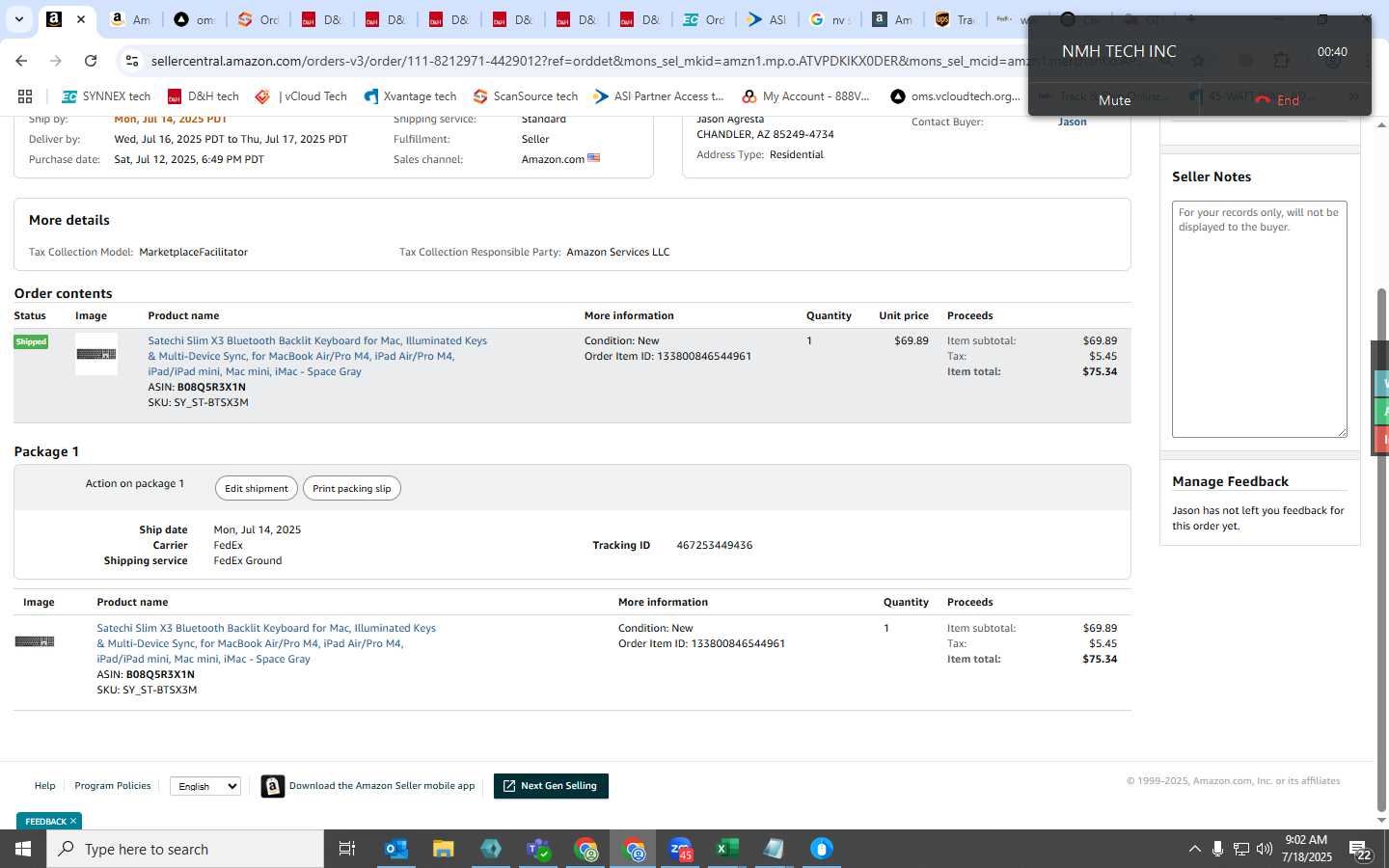
Task: Select the ASIN B08Q5R3X1N in Order contents
Action: 211,387
